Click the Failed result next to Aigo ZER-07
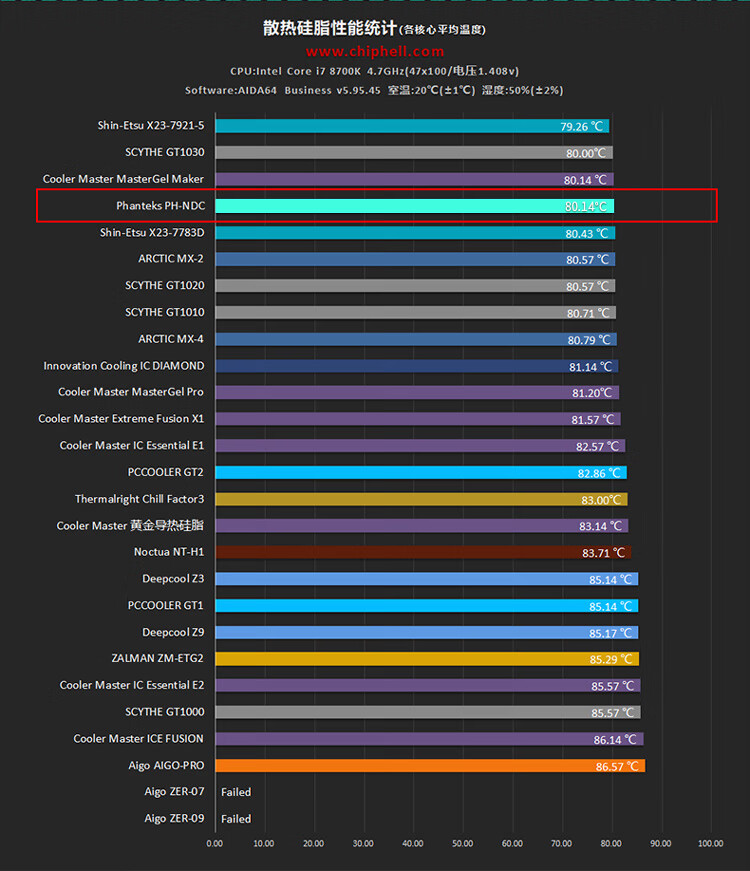 click(x=236, y=792)
